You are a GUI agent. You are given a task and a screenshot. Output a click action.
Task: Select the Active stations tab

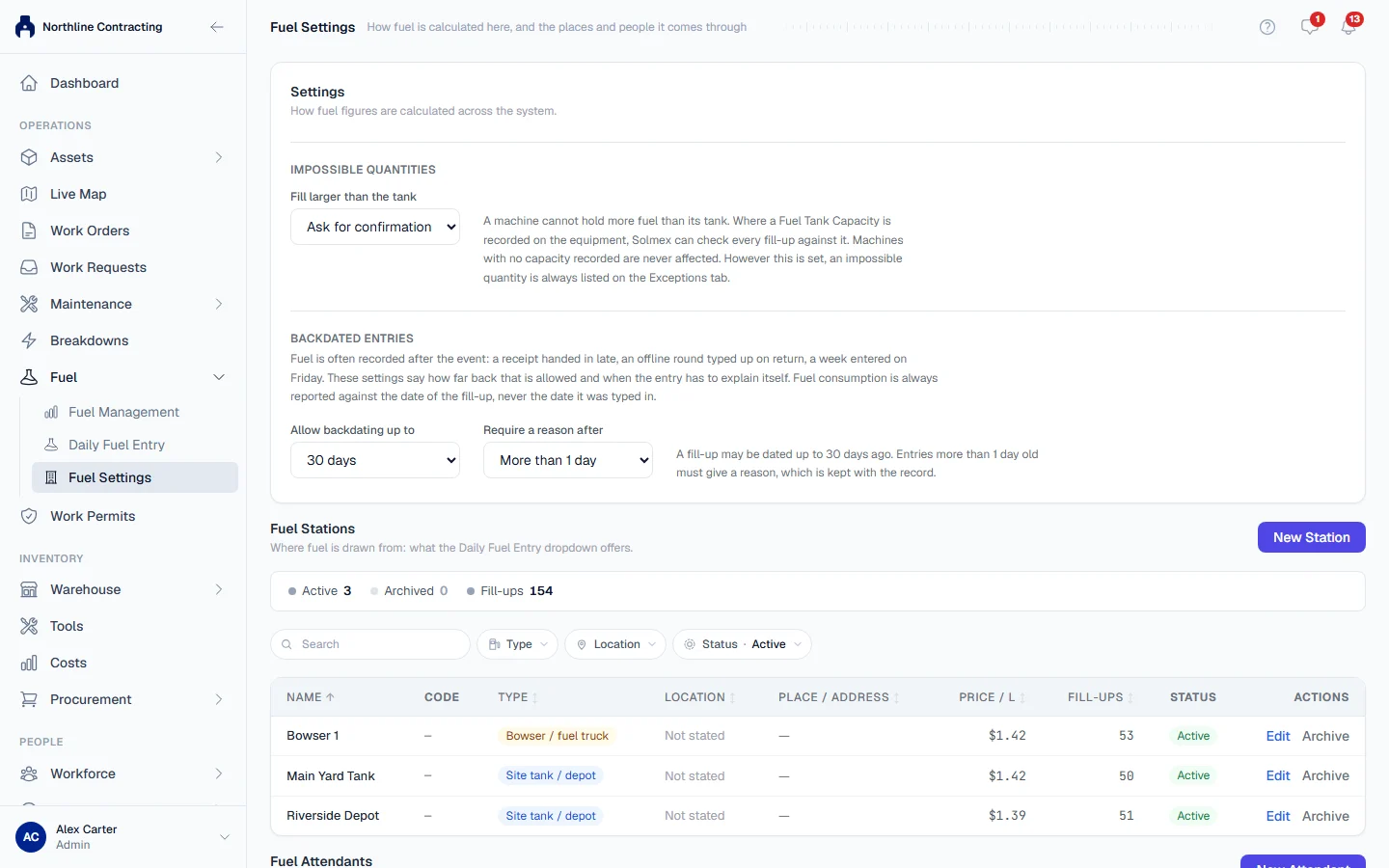(319, 591)
